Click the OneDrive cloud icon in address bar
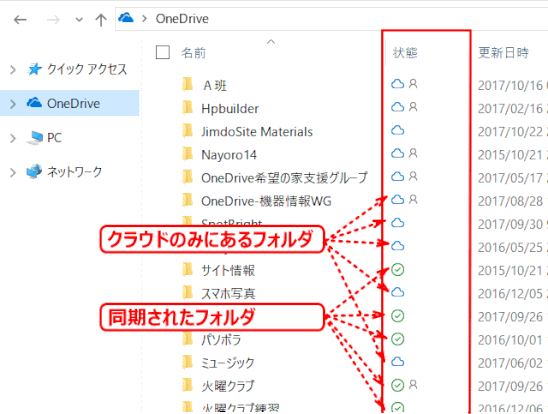This screenshot has width=548, height=414. [x=126, y=17]
